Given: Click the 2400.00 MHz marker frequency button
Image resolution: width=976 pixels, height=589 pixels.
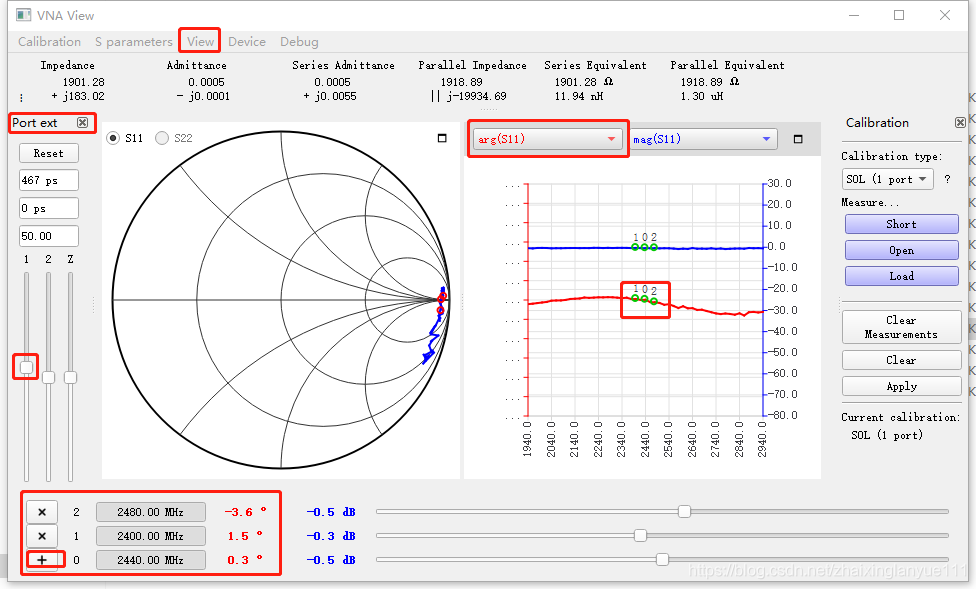Looking at the screenshot, I should point(151,536).
